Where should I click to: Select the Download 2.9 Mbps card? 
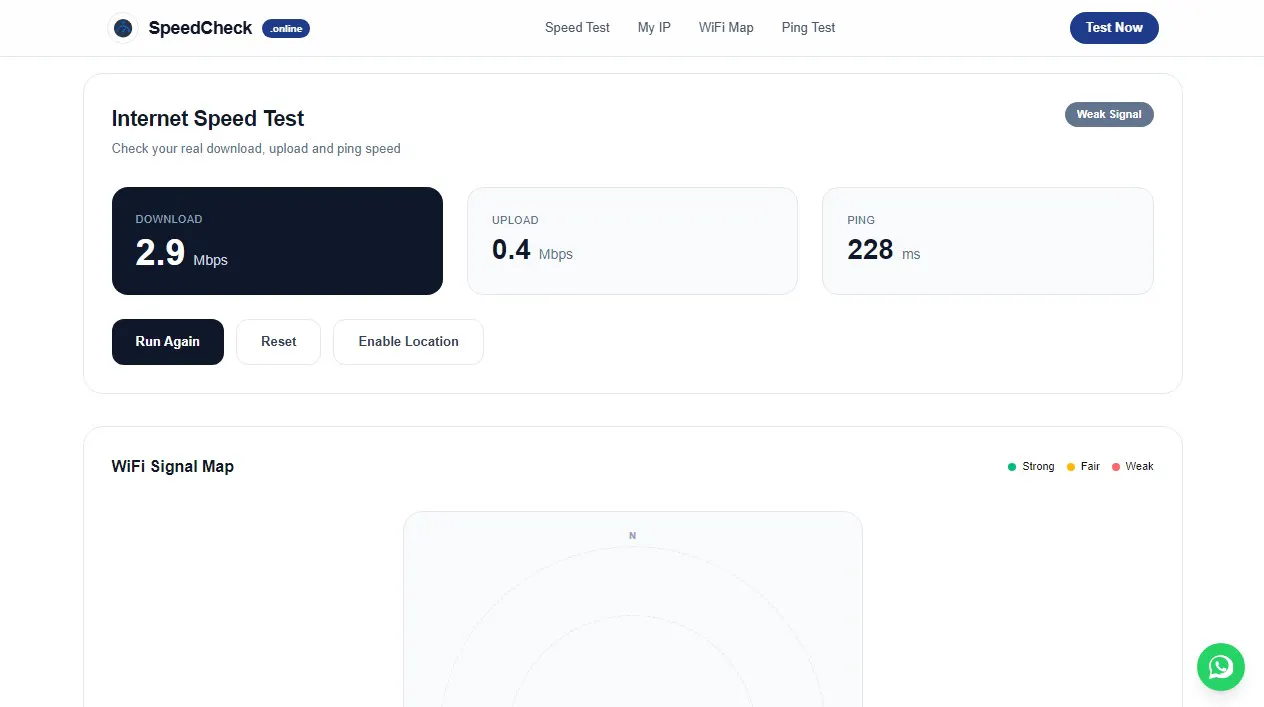pyautogui.click(x=277, y=241)
